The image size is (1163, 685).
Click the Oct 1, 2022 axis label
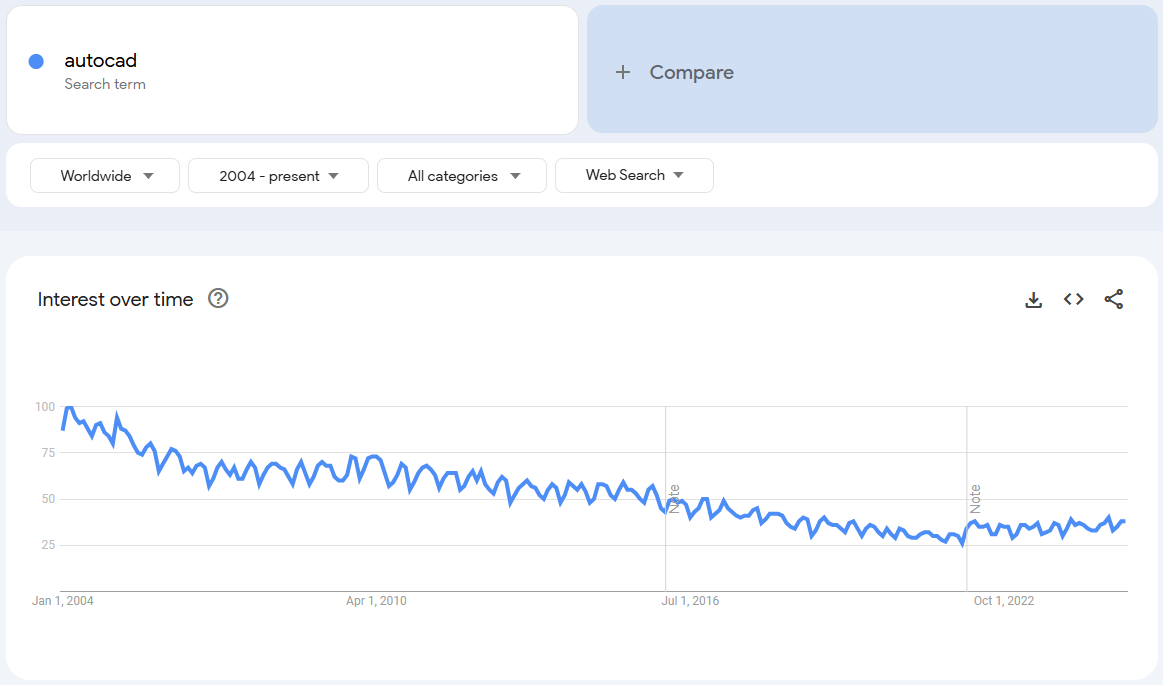click(x=1004, y=600)
